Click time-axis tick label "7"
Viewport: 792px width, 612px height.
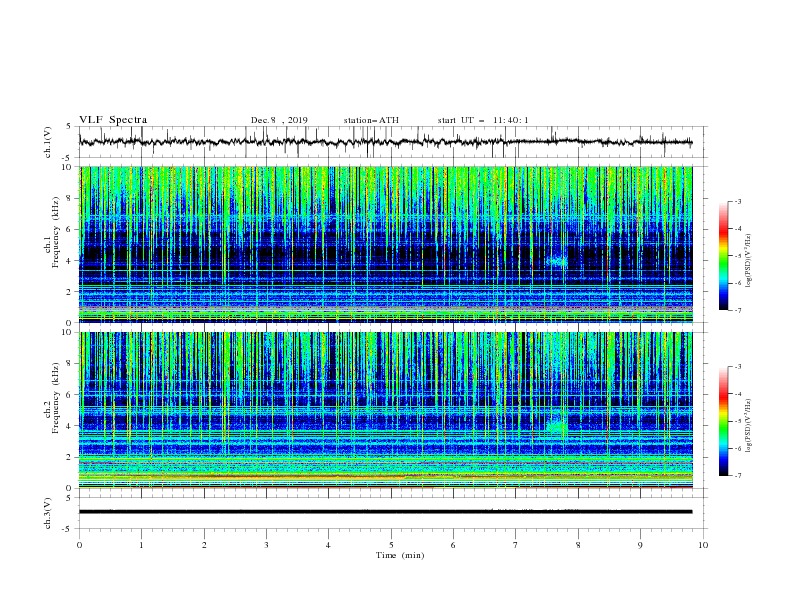pyautogui.click(x=516, y=545)
